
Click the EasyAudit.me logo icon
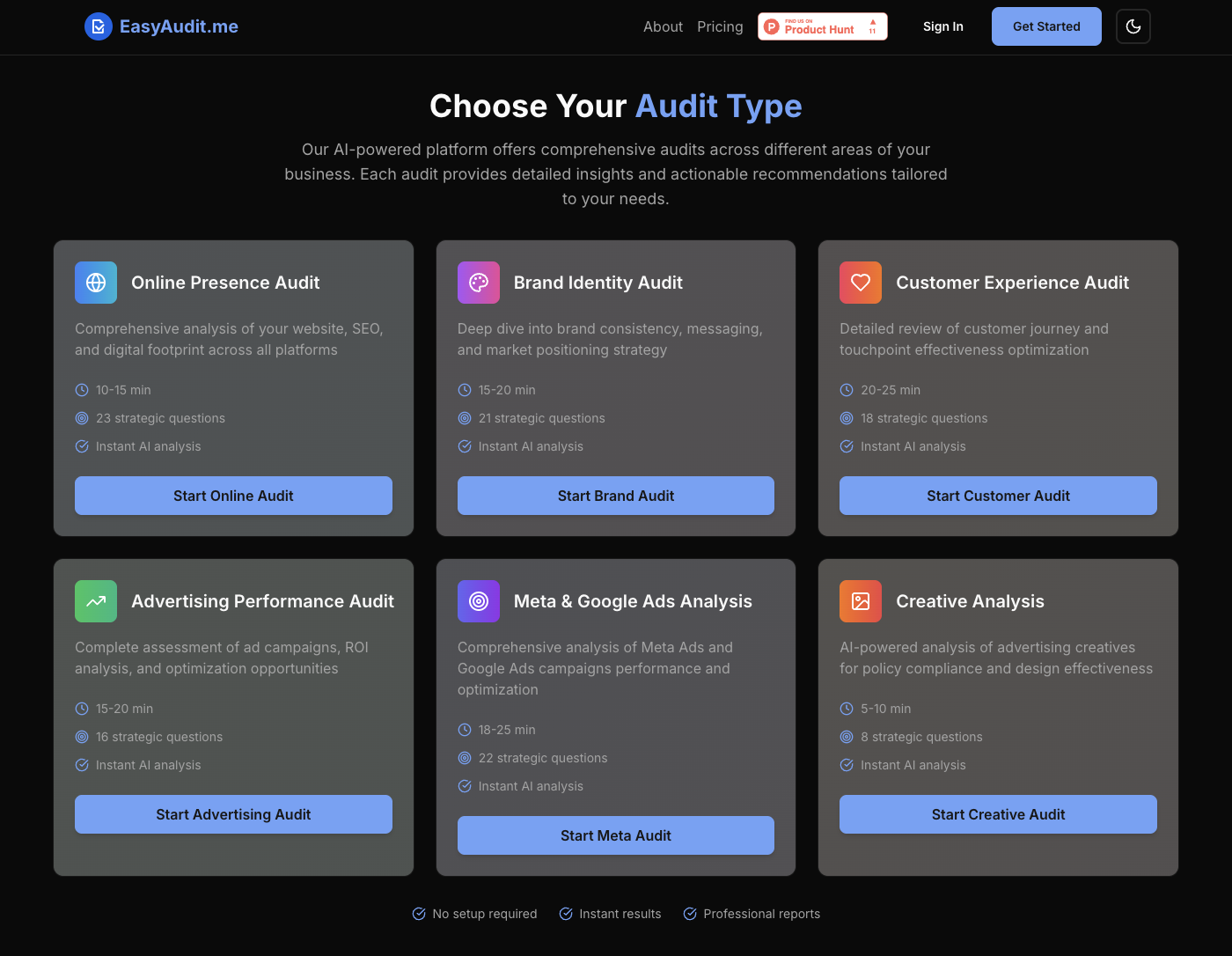pyautogui.click(x=99, y=26)
